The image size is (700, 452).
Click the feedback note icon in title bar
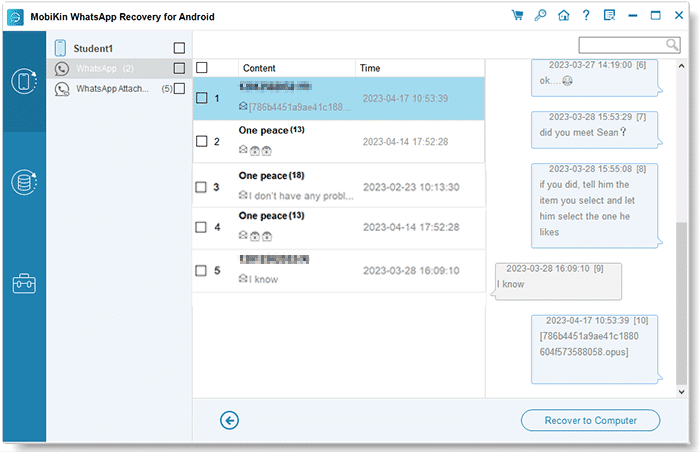pos(609,15)
